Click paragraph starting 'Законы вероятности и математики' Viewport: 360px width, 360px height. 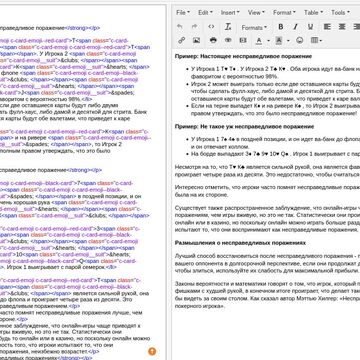click(267, 295)
